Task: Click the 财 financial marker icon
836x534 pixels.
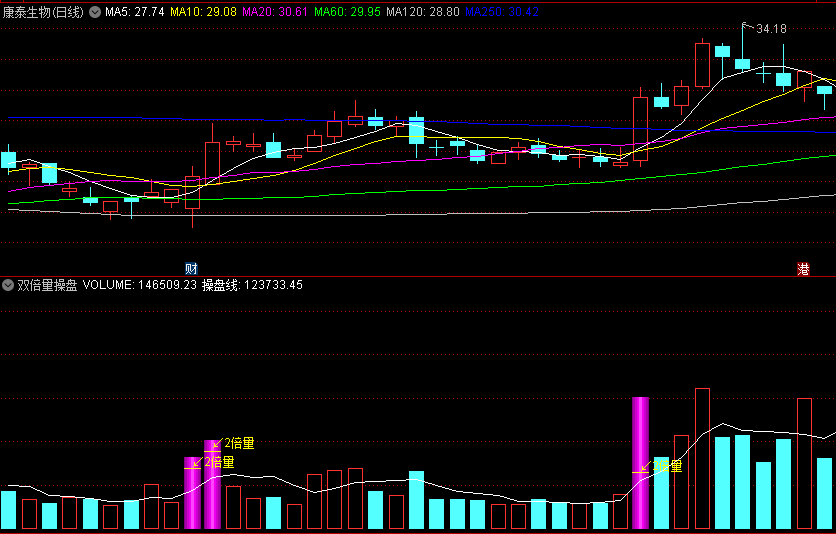Action: coord(191,269)
